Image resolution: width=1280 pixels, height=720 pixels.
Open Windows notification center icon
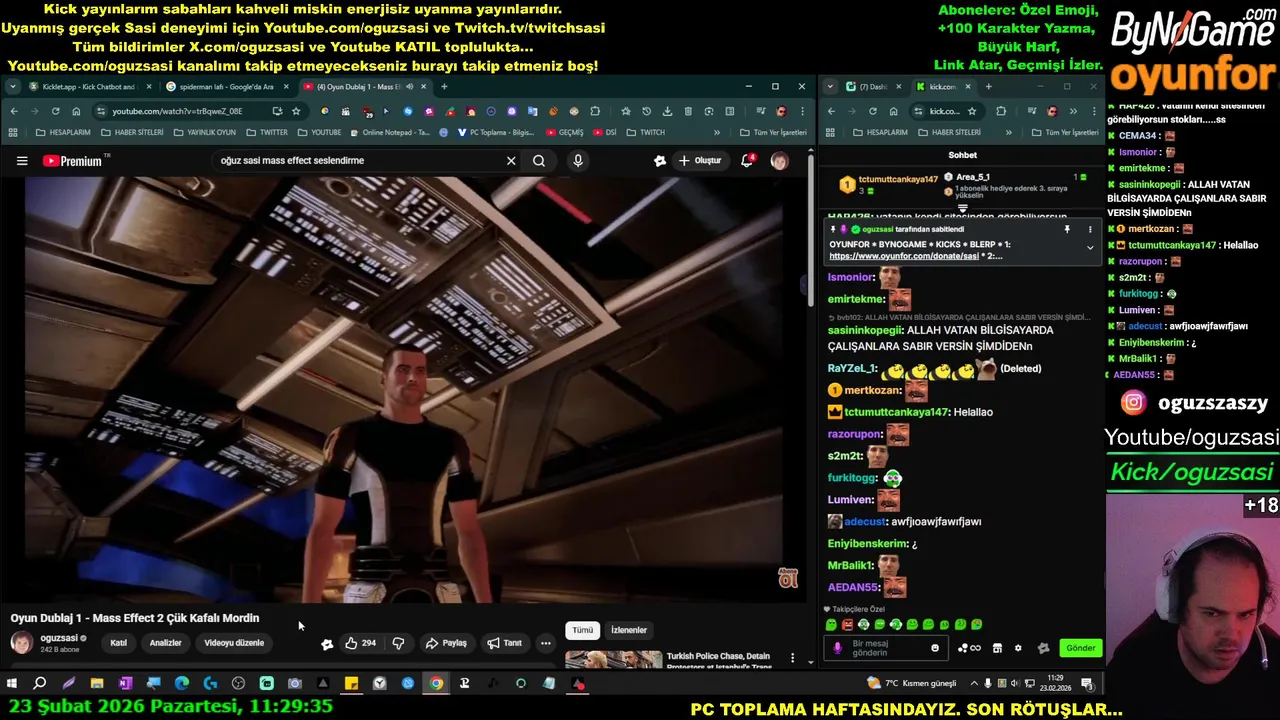(1087, 684)
